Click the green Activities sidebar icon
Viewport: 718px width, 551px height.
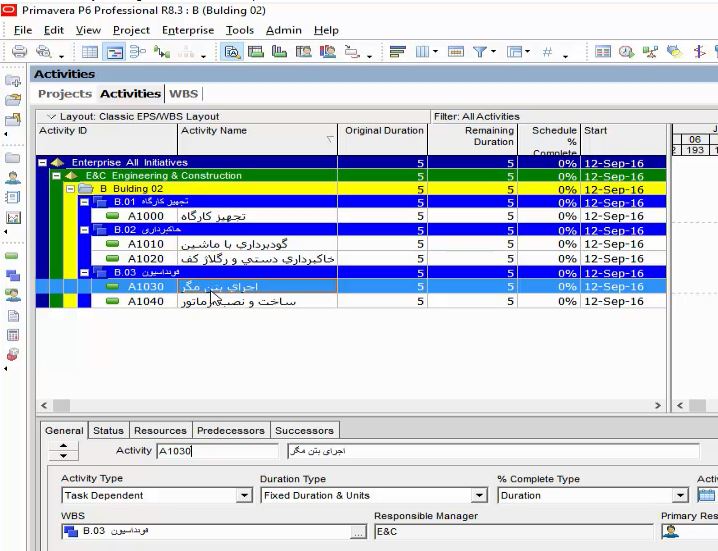coord(12,256)
